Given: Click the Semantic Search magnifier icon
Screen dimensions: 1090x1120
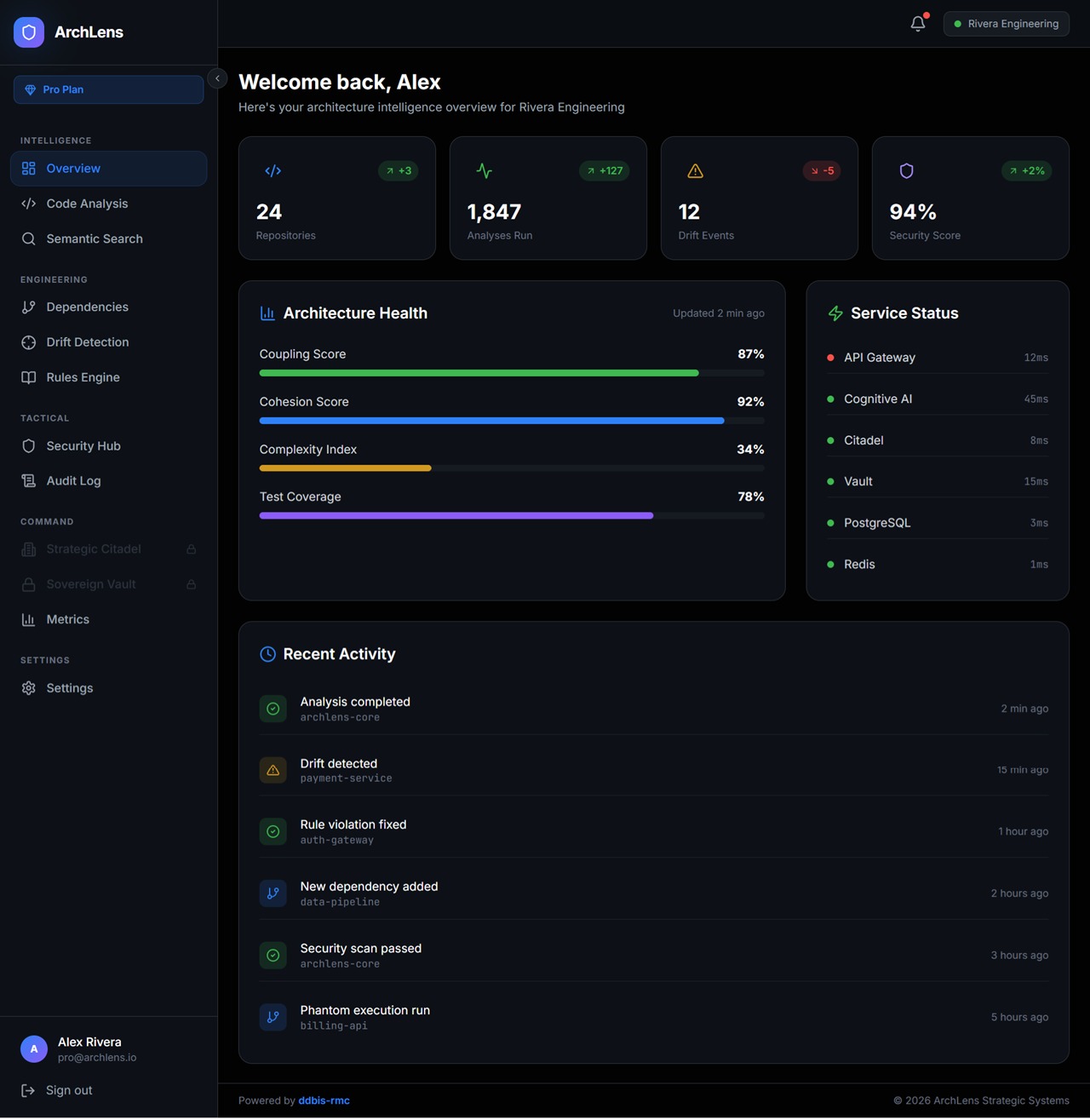Looking at the screenshot, I should pyautogui.click(x=29, y=238).
